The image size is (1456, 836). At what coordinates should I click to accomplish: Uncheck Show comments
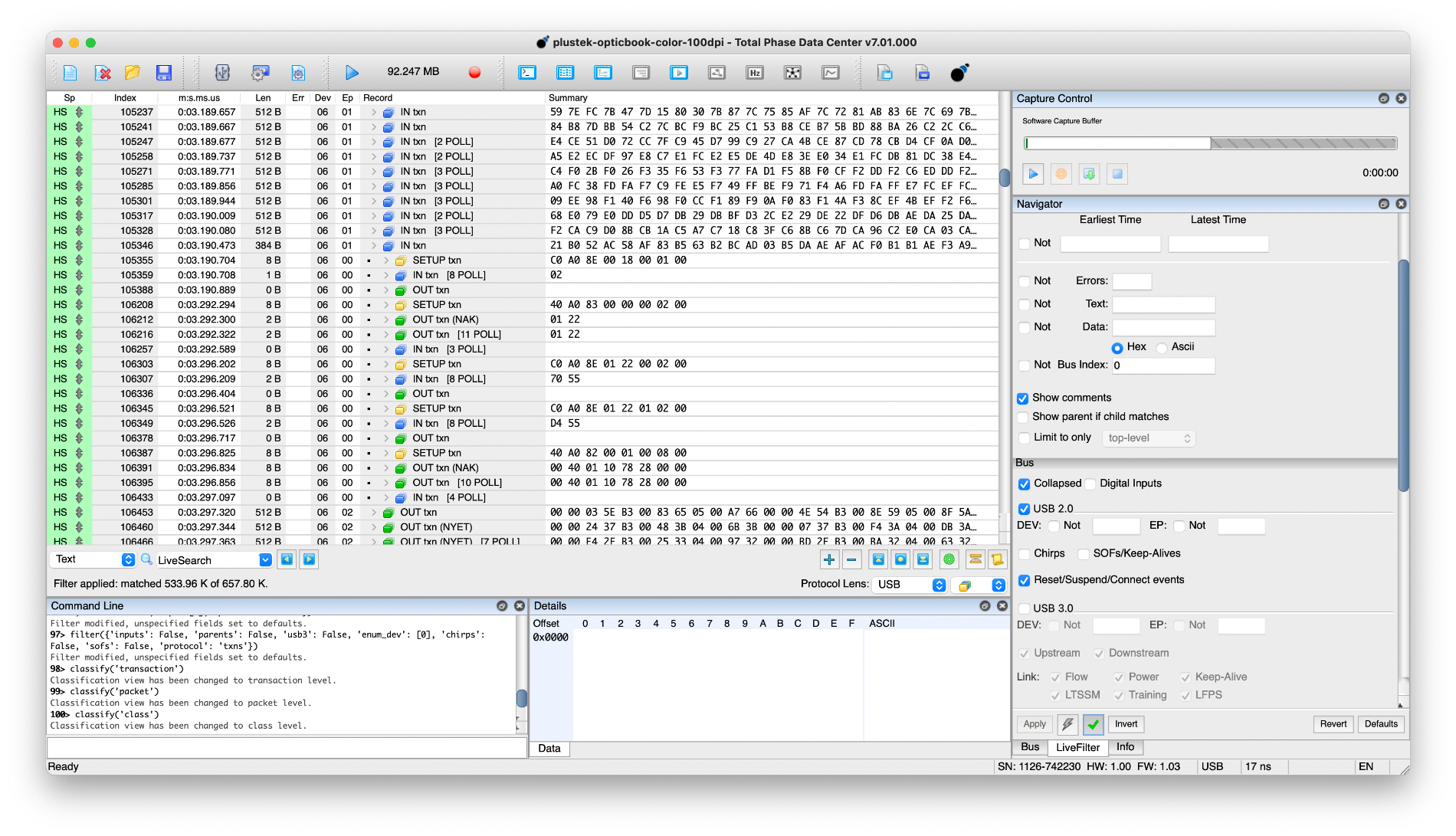[1022, 398]
